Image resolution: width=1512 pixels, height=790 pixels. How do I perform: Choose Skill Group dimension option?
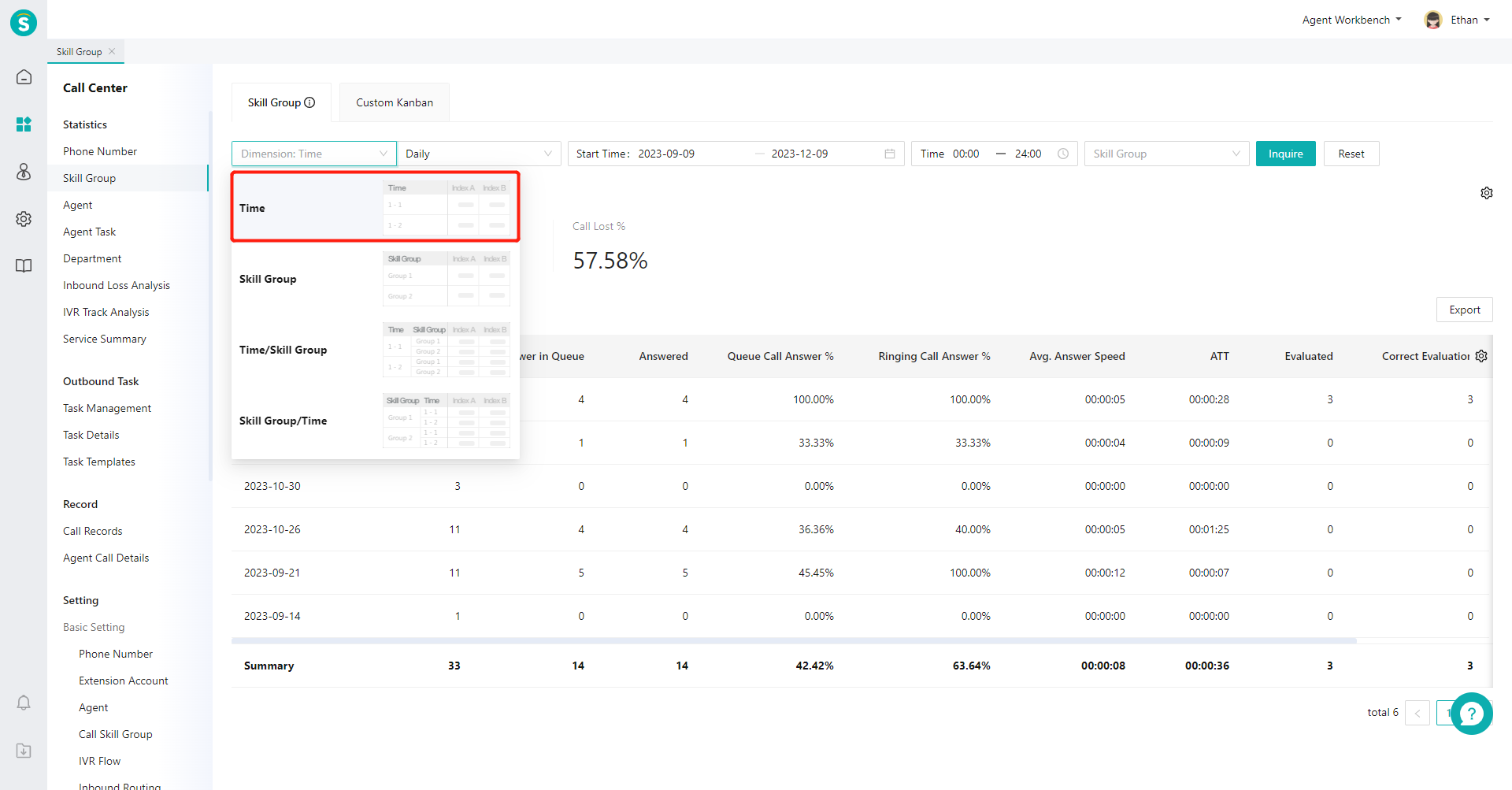point(376,279)
